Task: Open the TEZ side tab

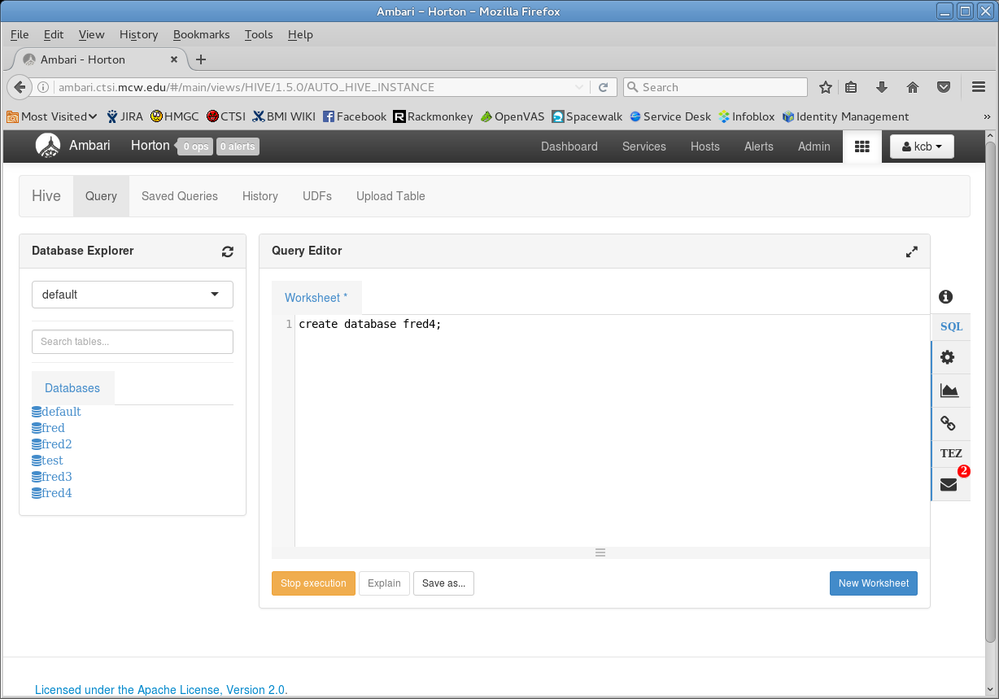Action: pyautogui.click(x=951, y=453)
